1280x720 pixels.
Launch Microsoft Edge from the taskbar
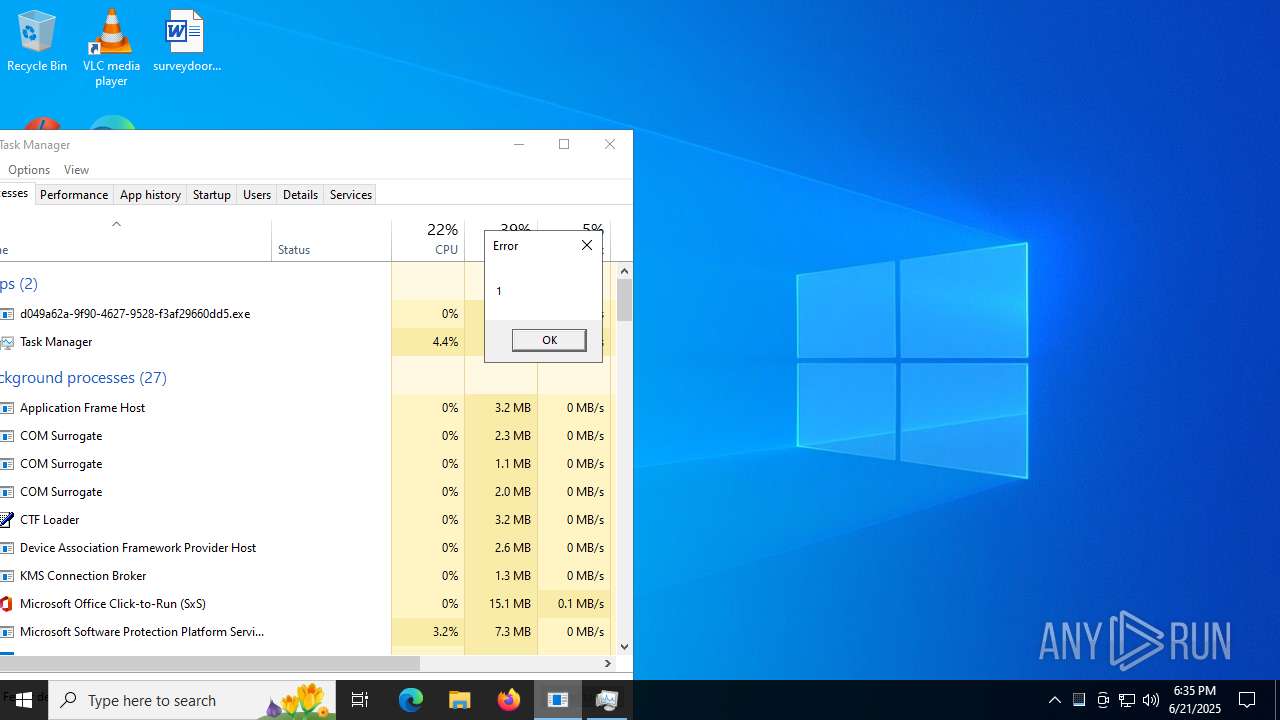[411, 700]
